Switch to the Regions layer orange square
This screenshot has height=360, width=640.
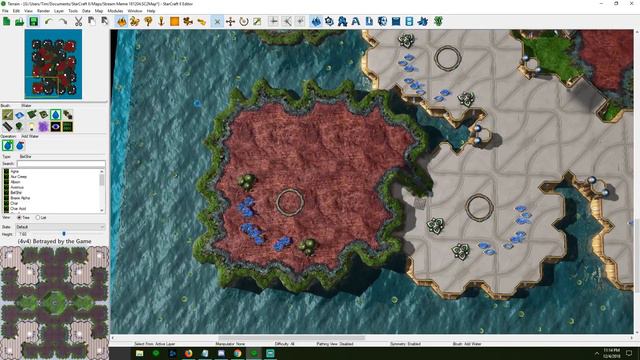coord(175,22)
